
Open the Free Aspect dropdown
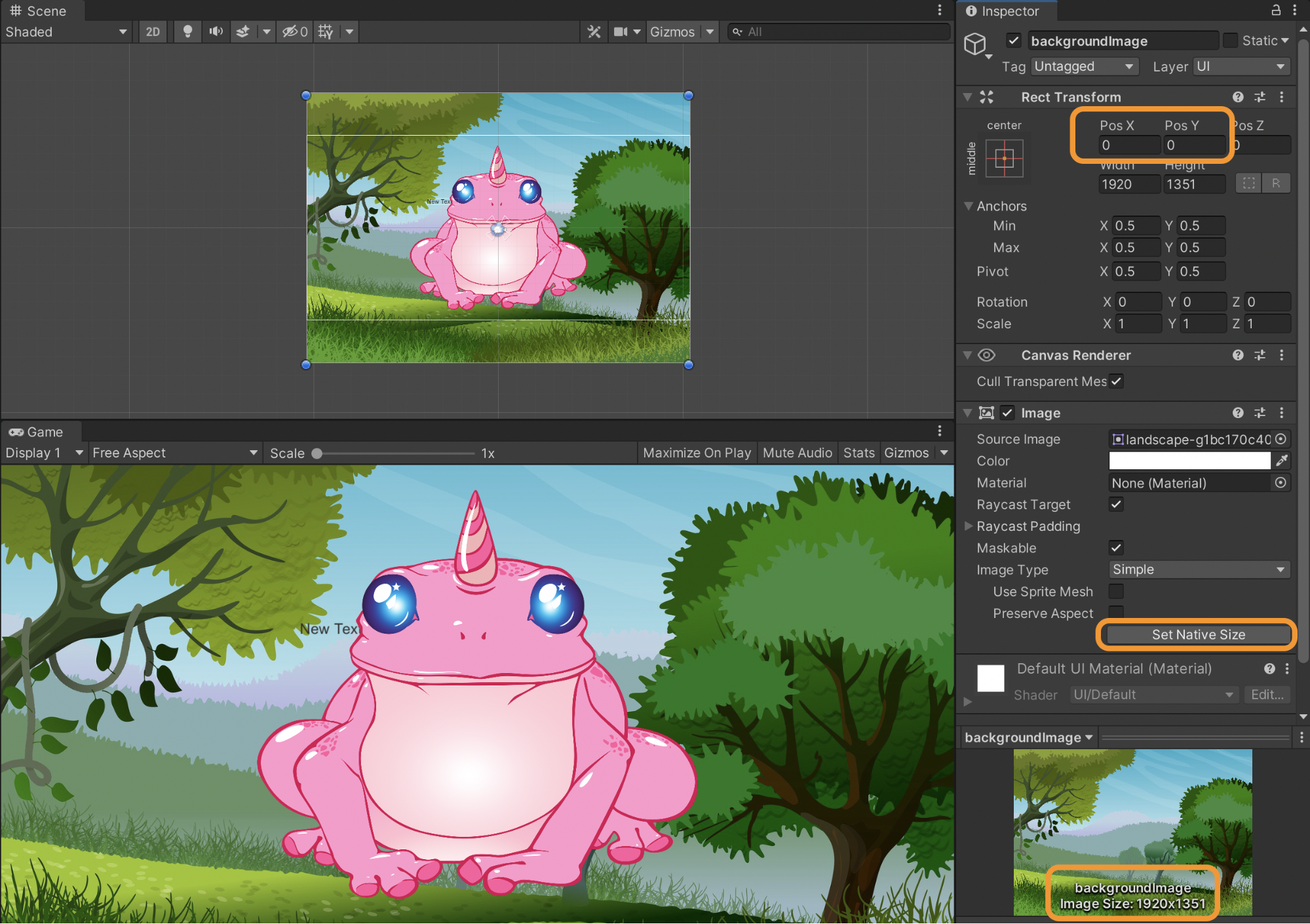[x=174, y=453]
